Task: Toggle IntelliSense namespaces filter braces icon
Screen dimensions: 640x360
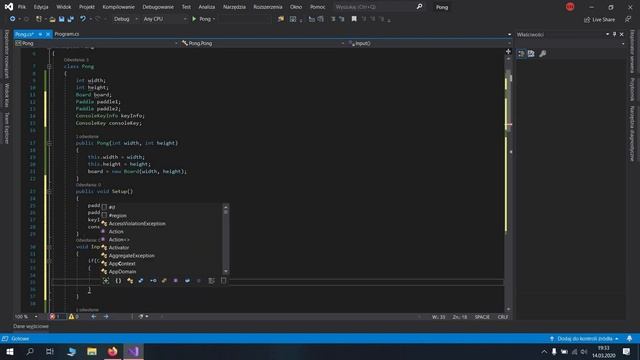Action: click(x=118, y=280)
